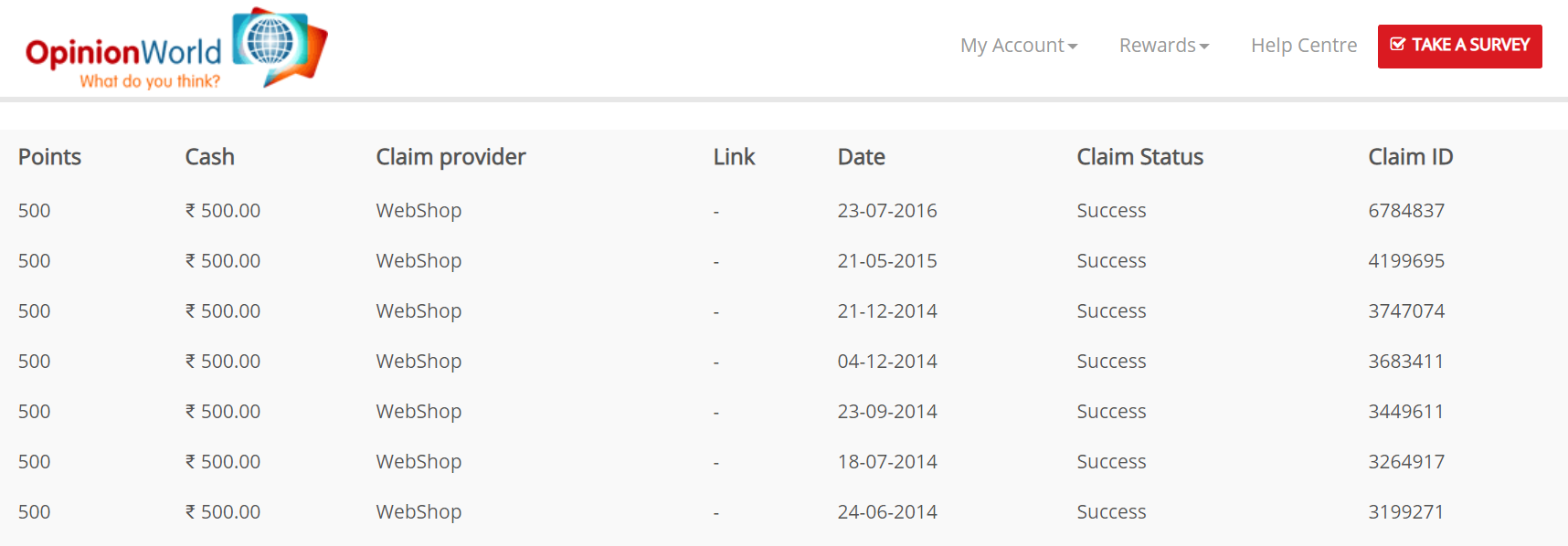Click the Date column header
Screen dimensions: 1568x546
(861, 157)
